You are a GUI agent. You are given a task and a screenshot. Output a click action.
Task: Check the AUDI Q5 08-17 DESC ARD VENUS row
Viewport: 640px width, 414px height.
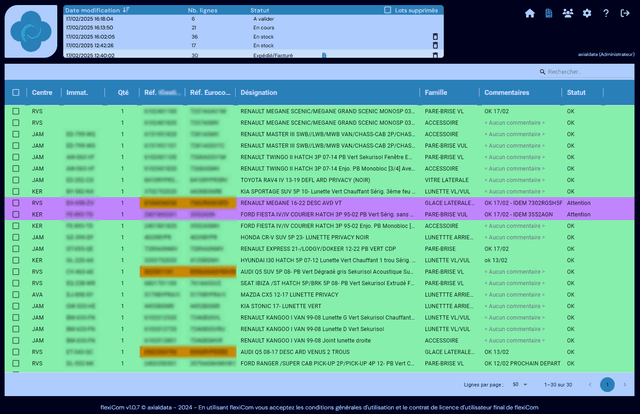[x=16, y=352]
